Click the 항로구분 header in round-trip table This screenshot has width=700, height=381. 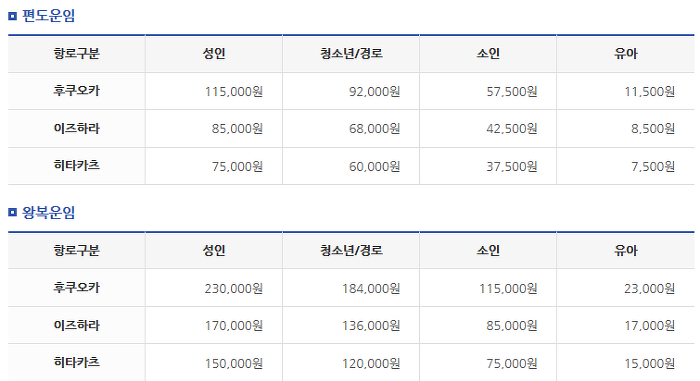76,250
